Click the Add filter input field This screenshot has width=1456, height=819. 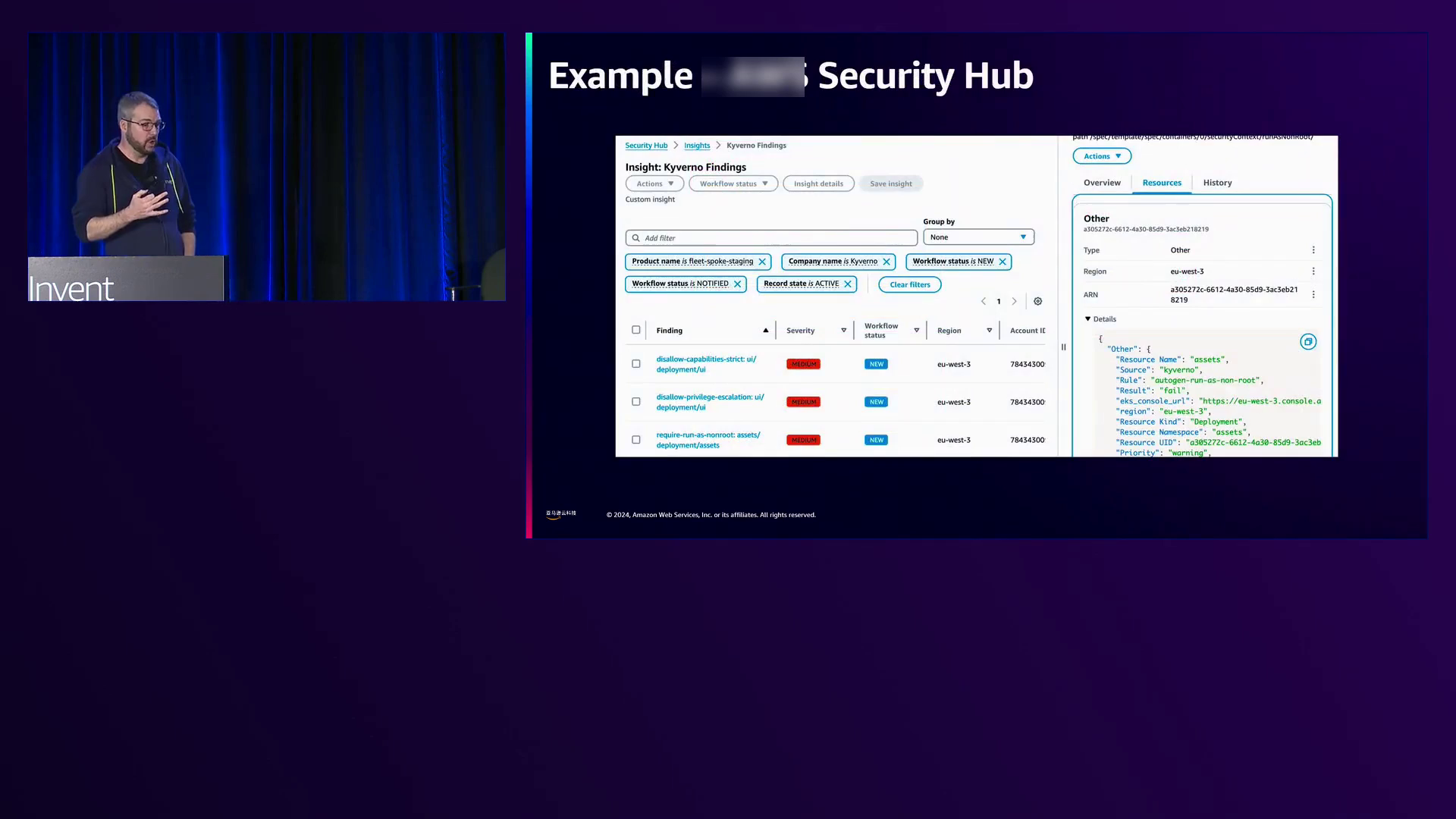tap(771, 238)
